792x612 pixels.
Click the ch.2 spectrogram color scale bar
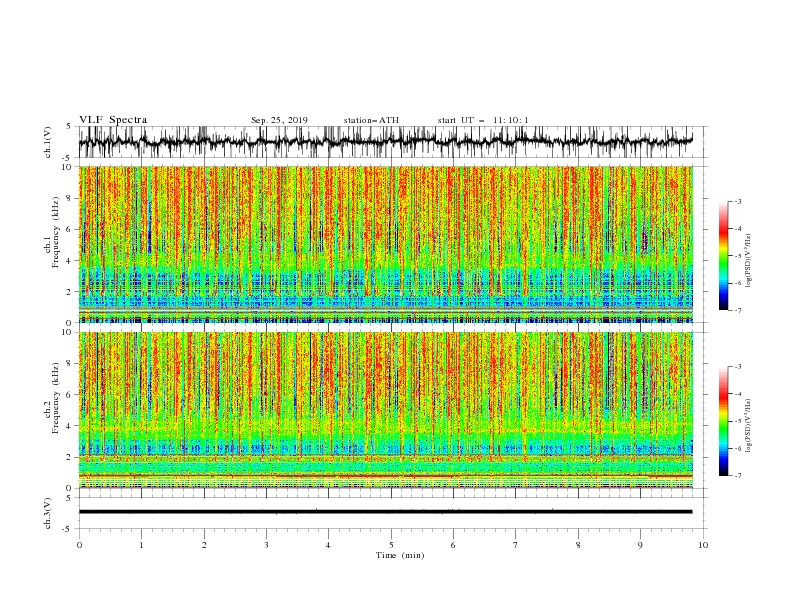point(723,421)
